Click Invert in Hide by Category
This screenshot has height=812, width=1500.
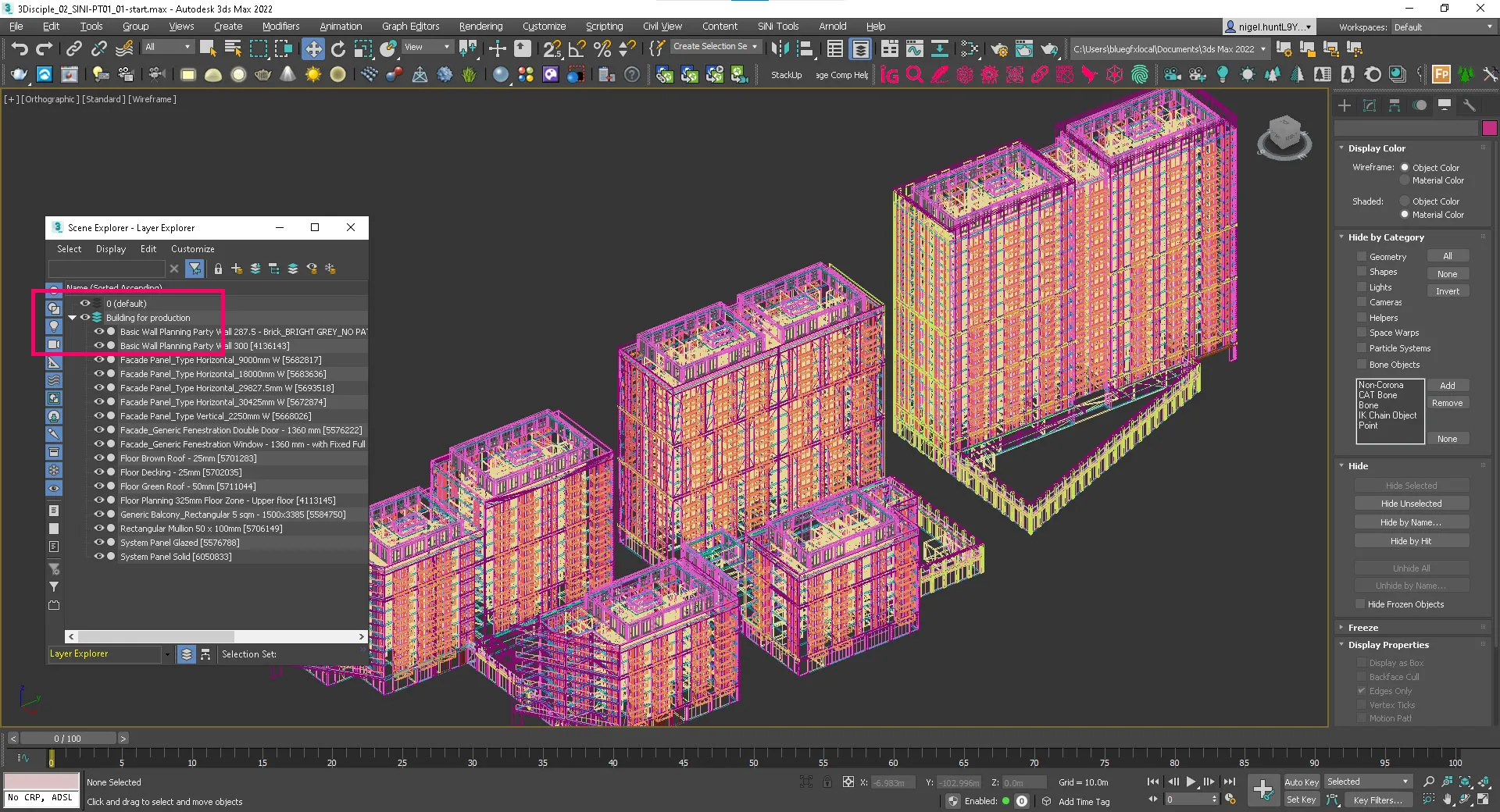[x=1447, y=291]
